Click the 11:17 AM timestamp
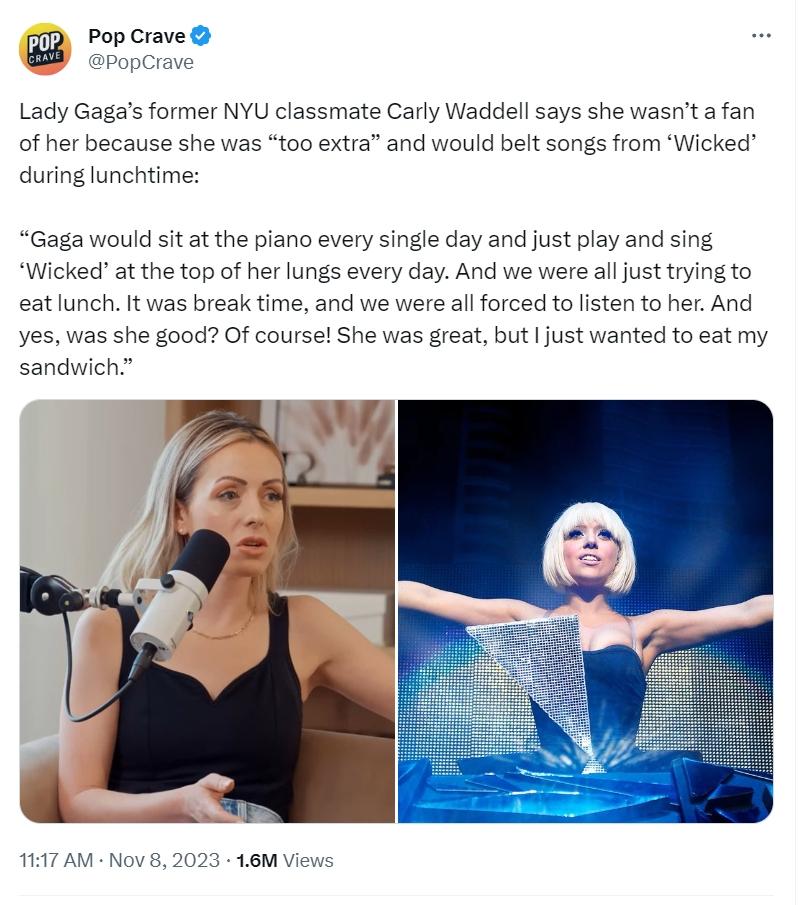 point(56,860)
